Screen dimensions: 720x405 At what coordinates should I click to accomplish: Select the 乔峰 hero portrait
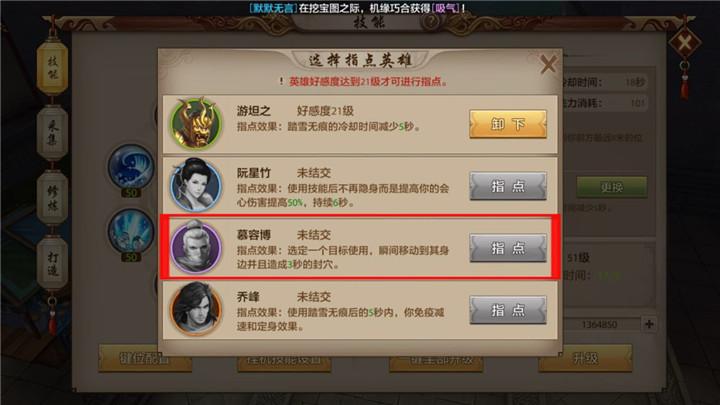pyautogui.click(x=196, y=309)
